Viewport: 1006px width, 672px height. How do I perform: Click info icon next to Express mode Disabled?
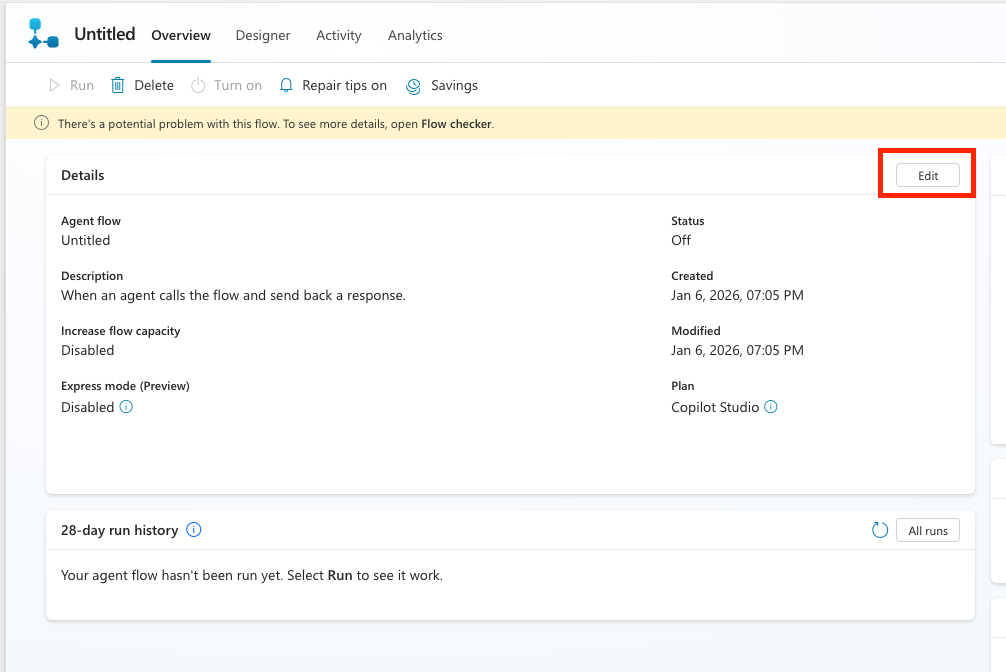click(126, 407)
